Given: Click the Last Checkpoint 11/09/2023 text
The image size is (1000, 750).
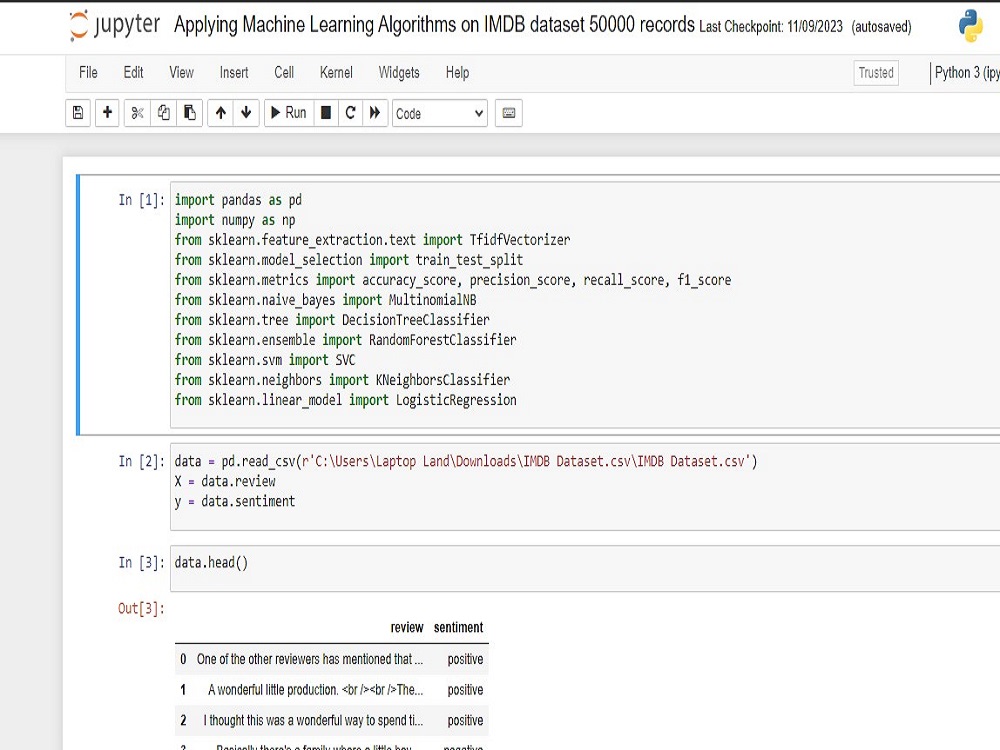Looking at the screenshot, I should click(770, 27).
